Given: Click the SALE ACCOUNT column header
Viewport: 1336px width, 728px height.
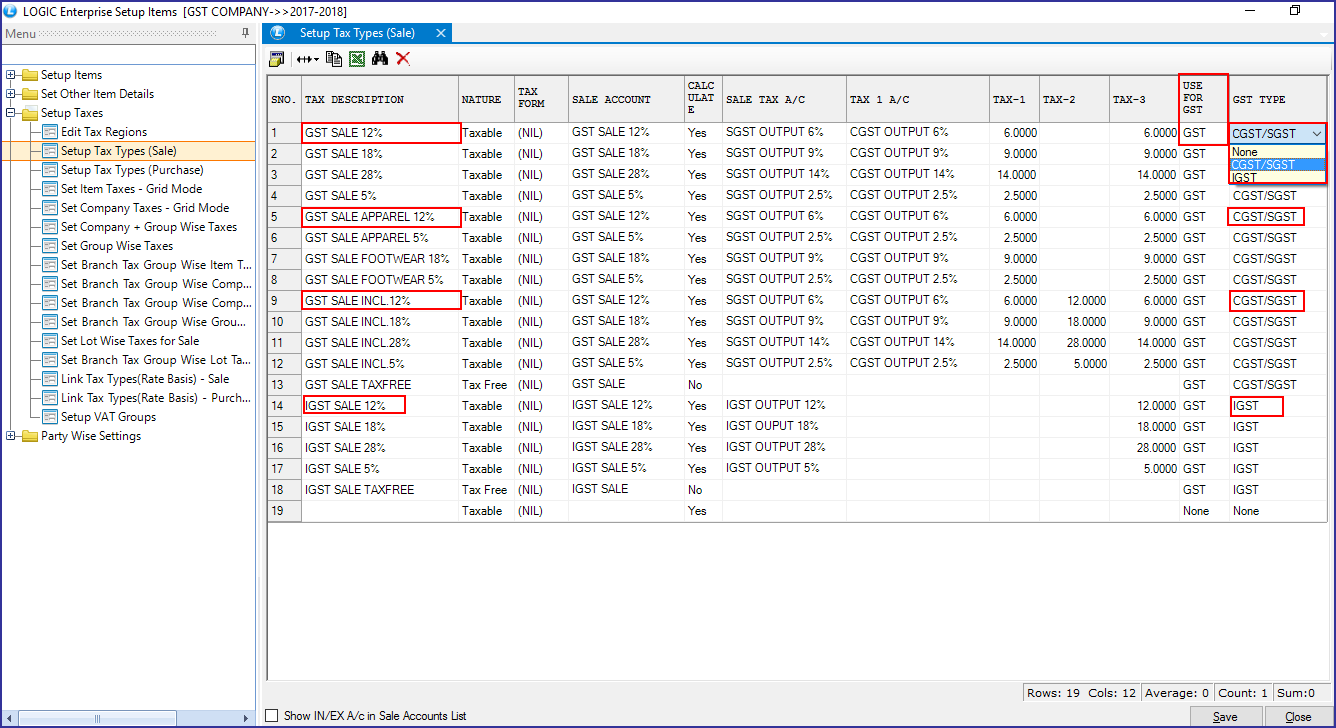Looking at the screenshot, I should coord(626,100).
